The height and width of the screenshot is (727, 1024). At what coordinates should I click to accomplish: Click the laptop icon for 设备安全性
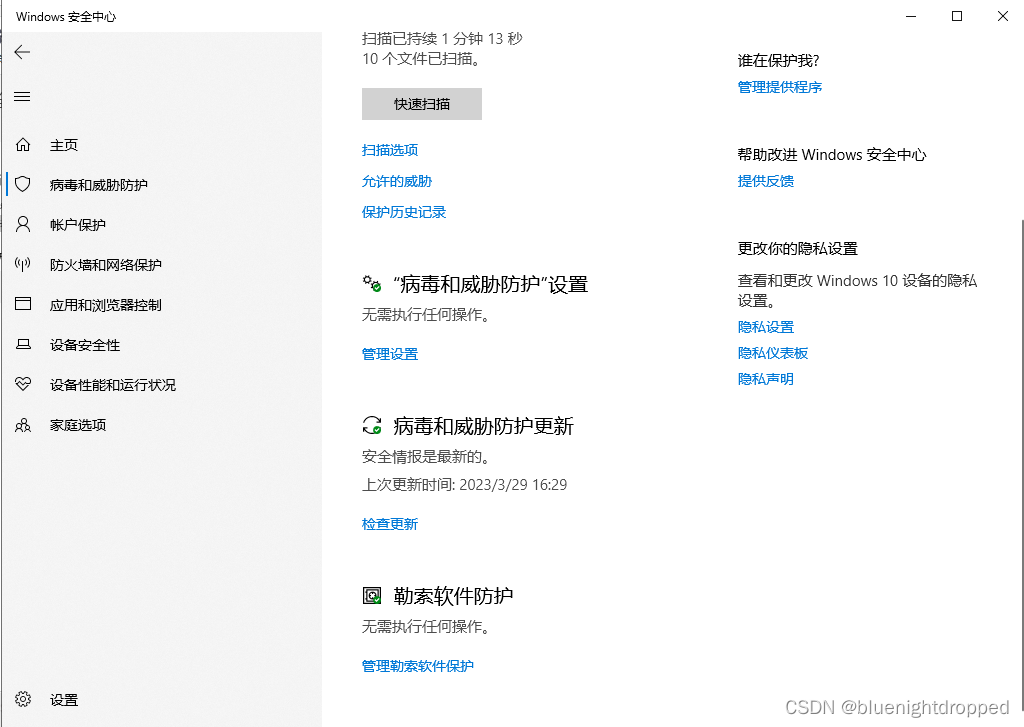click(23, 344)
